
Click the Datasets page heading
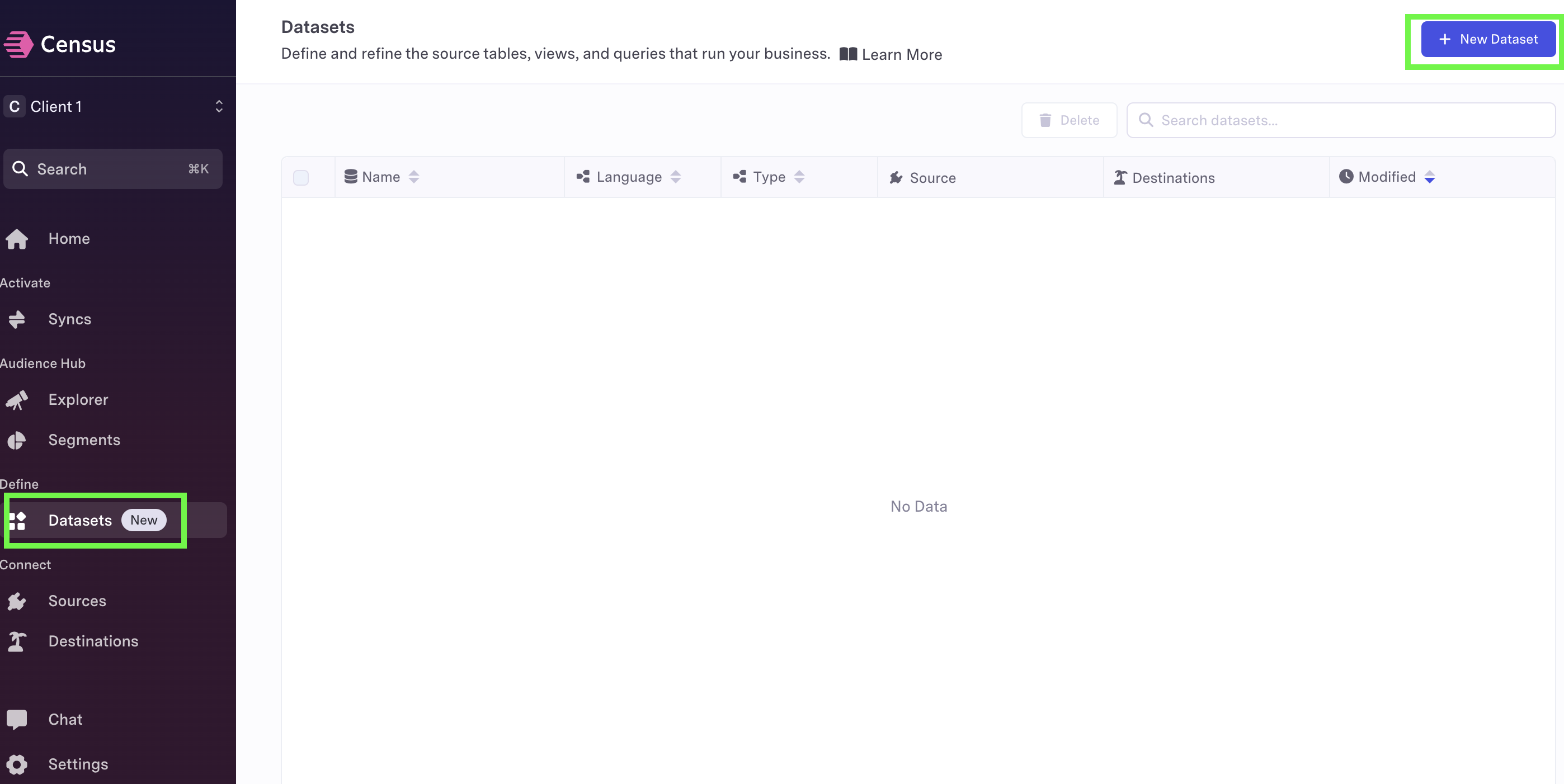[318, 27]
